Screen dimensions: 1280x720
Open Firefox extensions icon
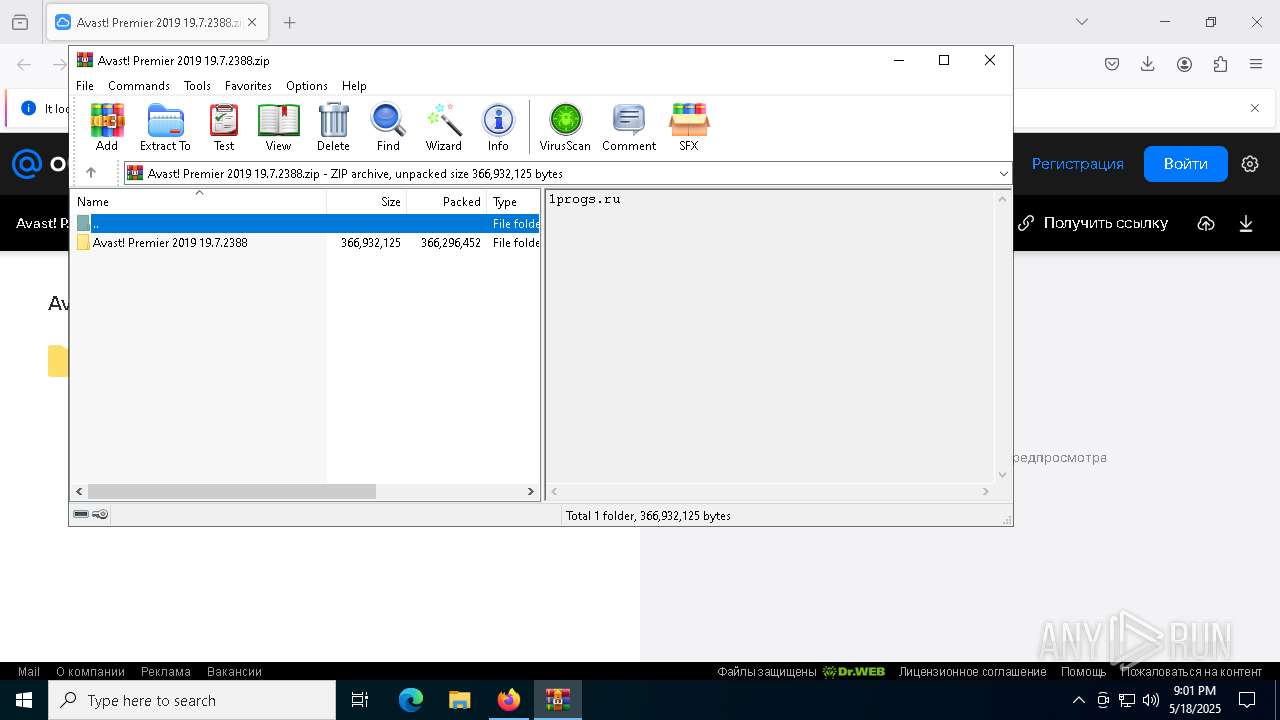pyautogui.click(x=1220, y=64)
